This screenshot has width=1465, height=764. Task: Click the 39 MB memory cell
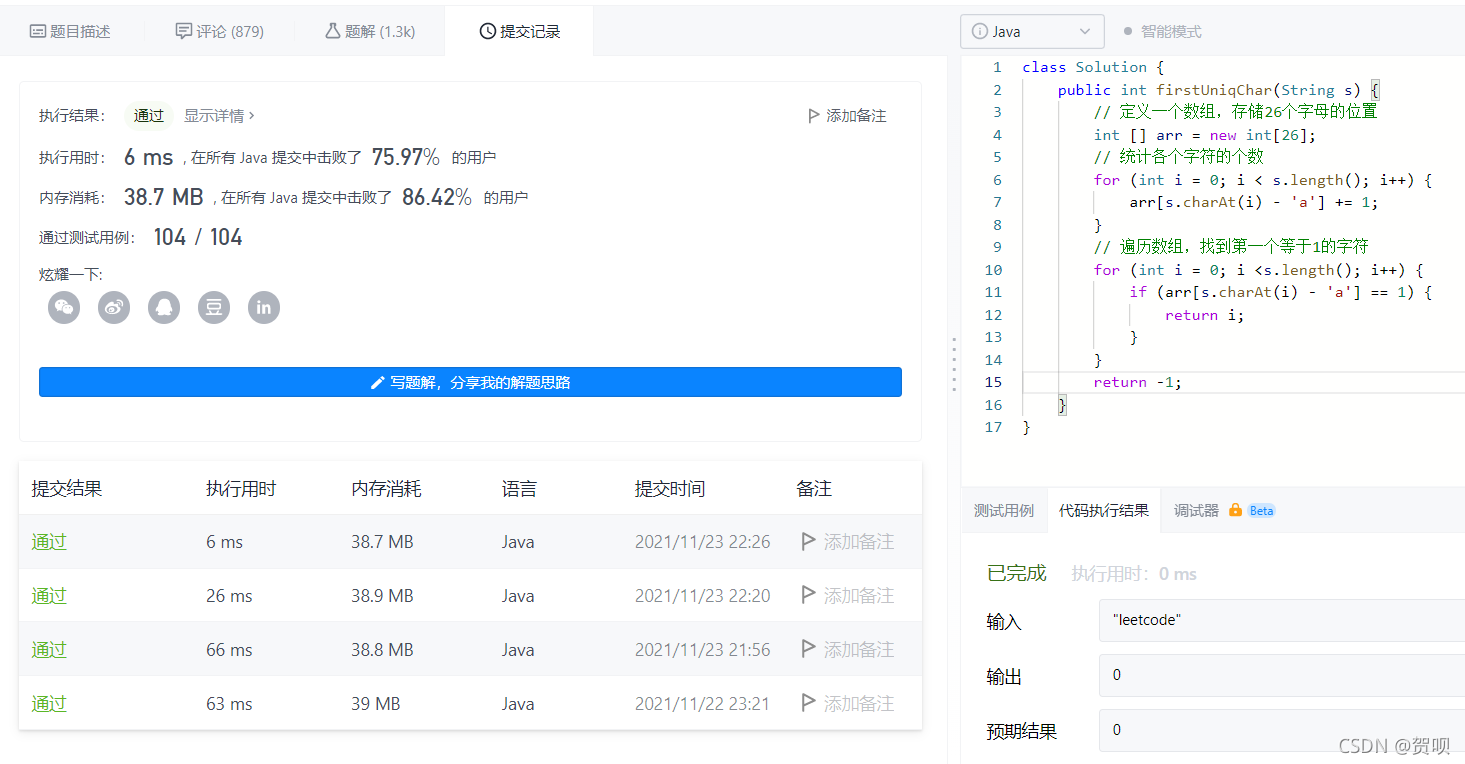click(376, 704)
